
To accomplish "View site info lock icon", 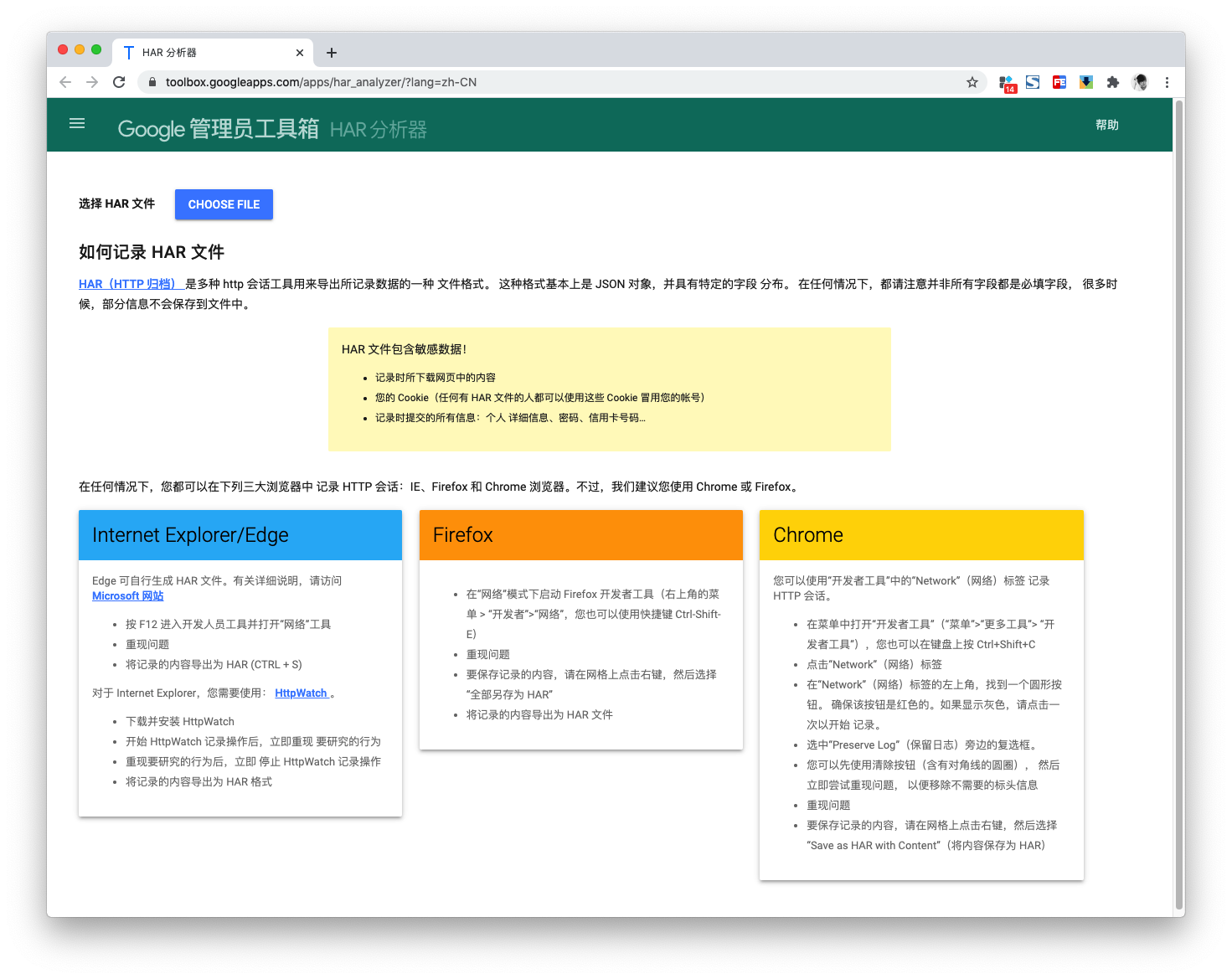I will coord(152,82).
